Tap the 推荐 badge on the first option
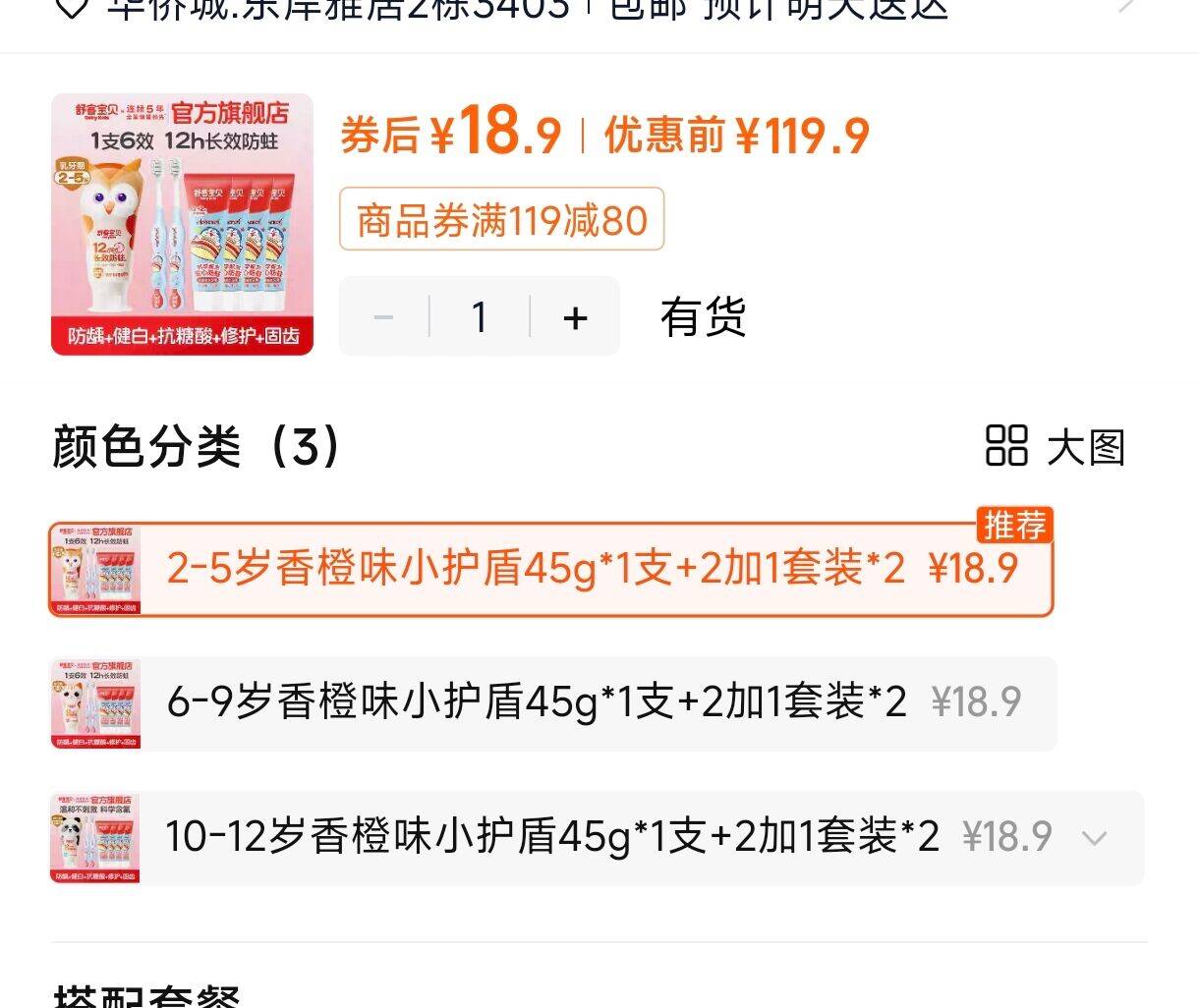The image size is (1199, 1008). tap(1014, 525)
